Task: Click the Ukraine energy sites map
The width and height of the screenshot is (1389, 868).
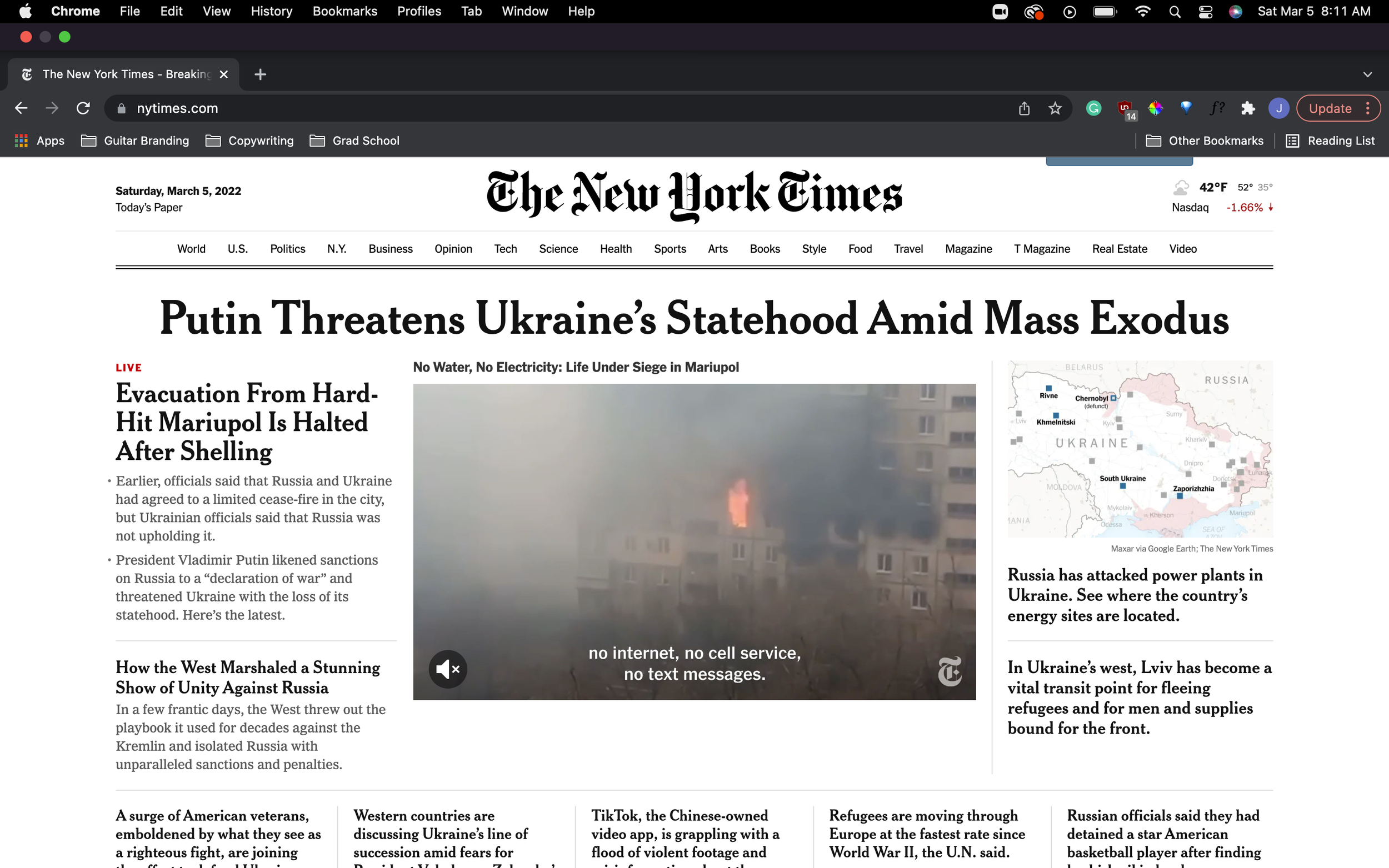Action: pos(1140,449)
